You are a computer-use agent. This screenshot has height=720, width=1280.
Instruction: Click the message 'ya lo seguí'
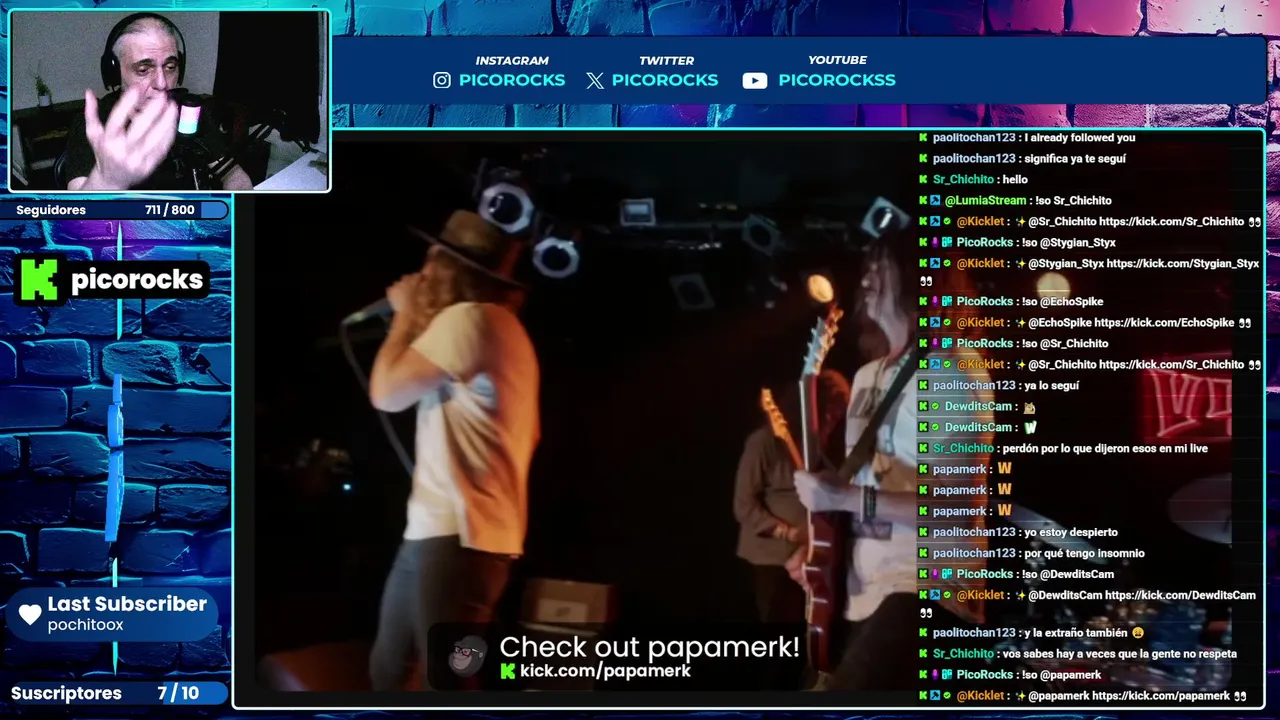pos(1052,386)
